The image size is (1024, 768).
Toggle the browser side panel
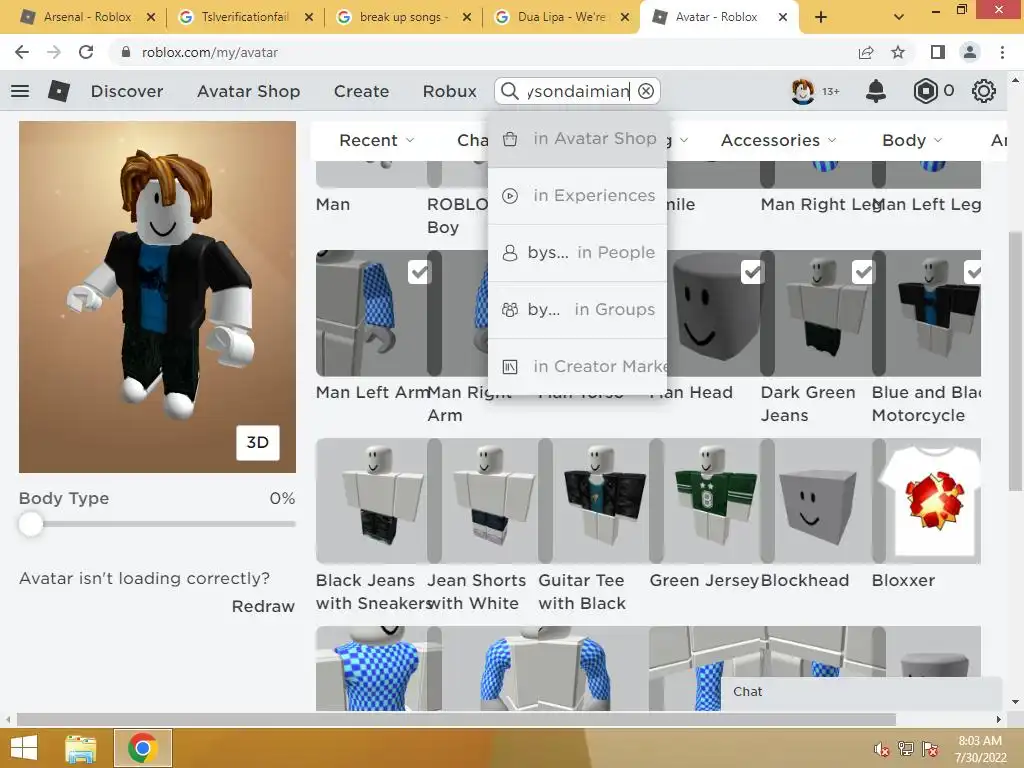[938, 52]
